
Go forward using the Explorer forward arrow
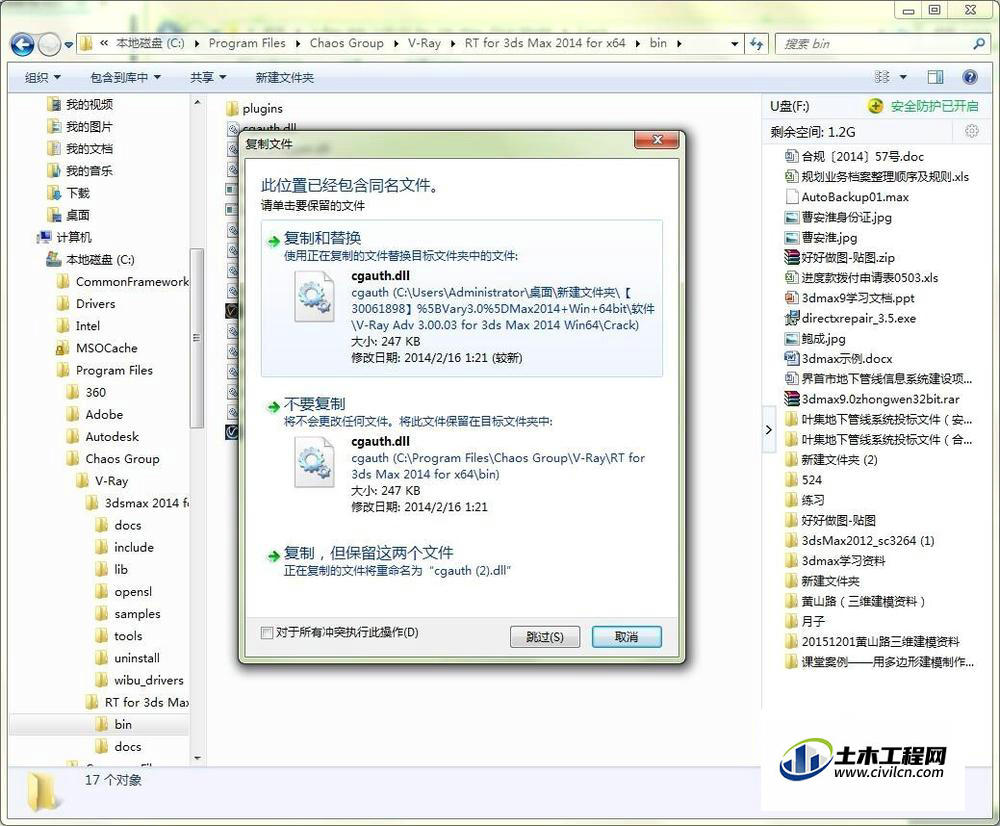point(49,44)
